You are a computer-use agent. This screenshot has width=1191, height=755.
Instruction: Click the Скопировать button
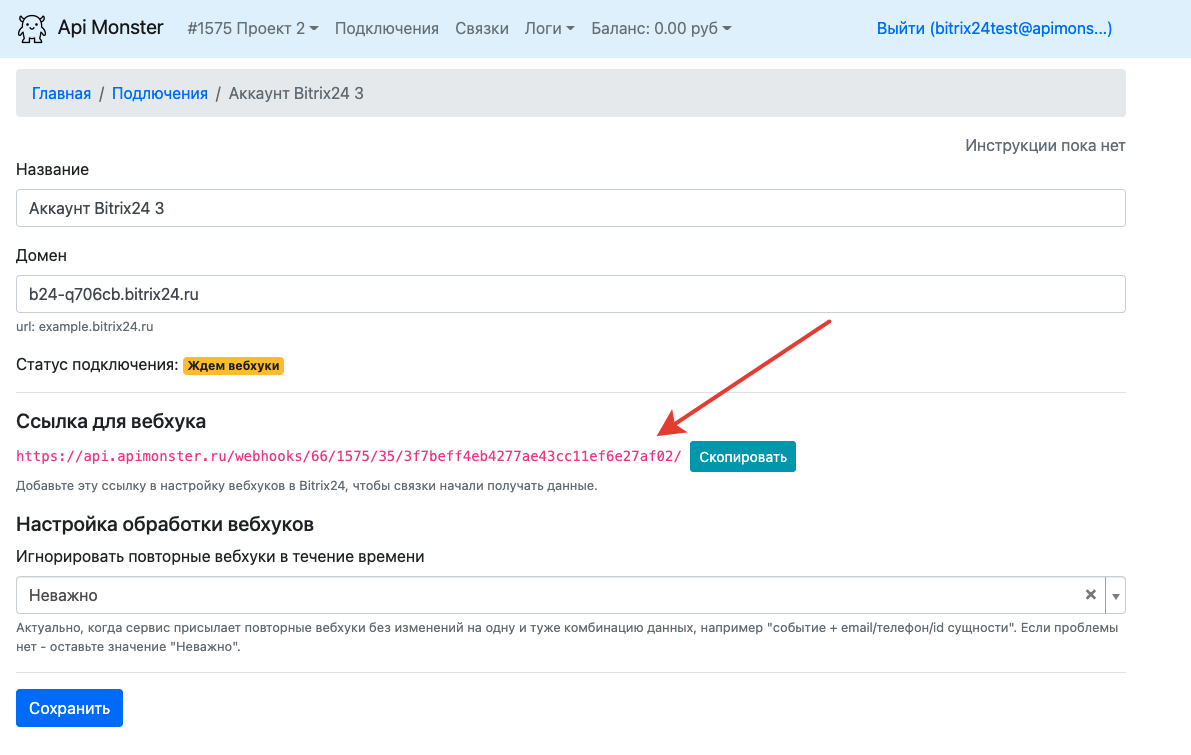pyautogui.click(x=742, y=457)
